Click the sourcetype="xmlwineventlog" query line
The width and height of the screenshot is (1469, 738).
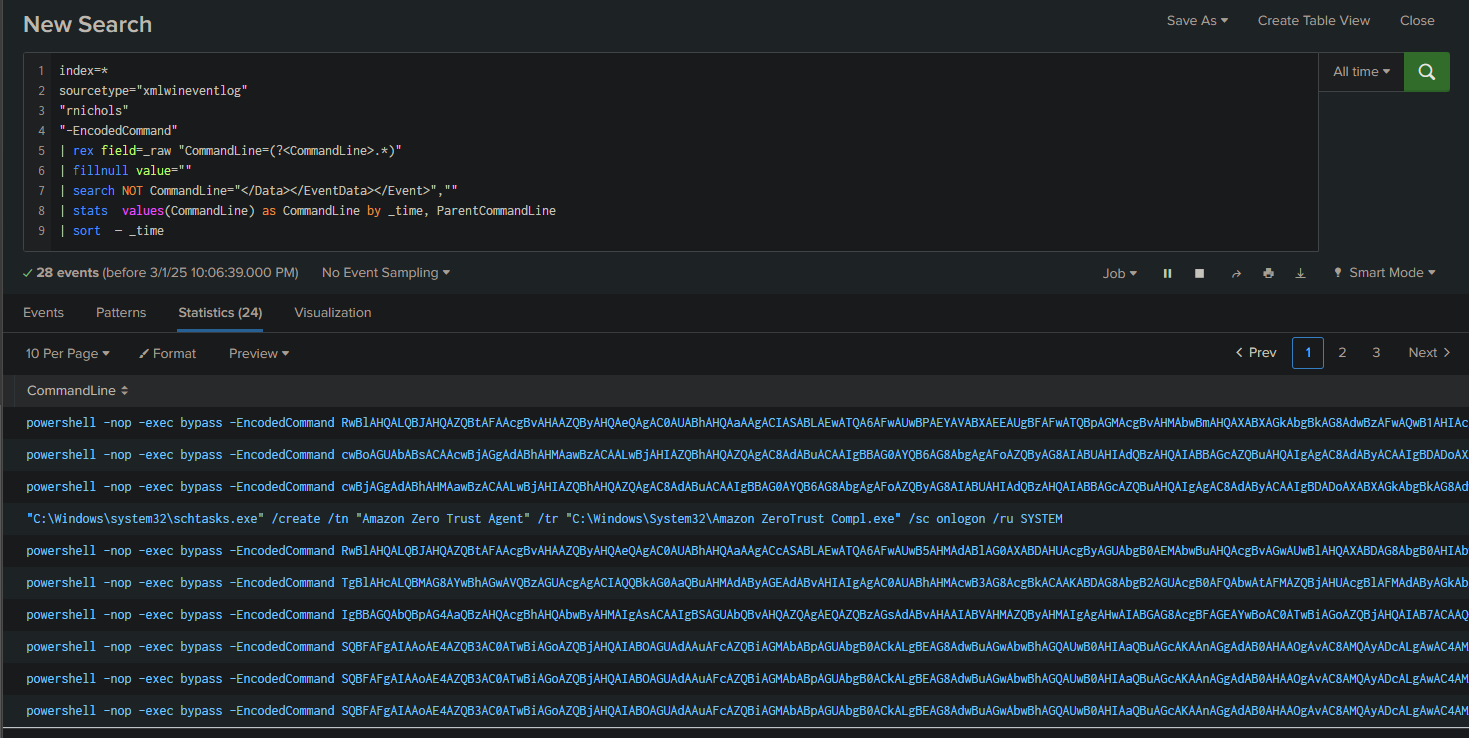153,91
